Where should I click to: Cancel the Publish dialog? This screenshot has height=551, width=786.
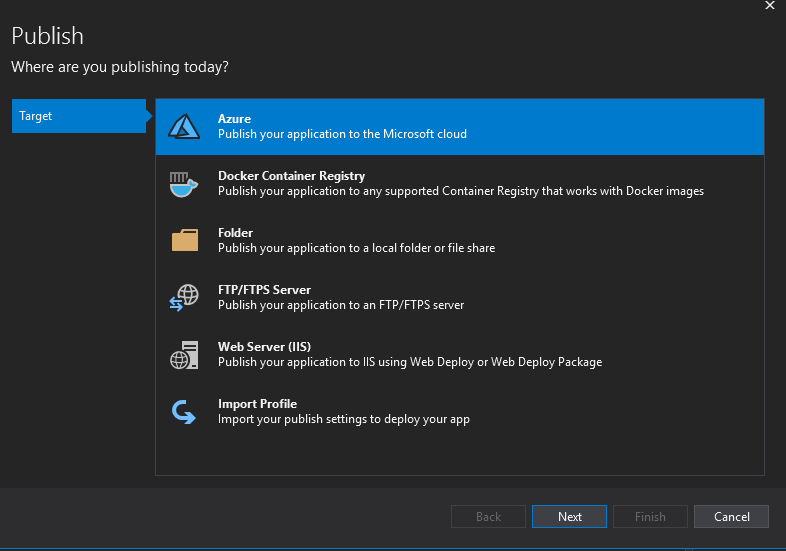click(731, 516)
